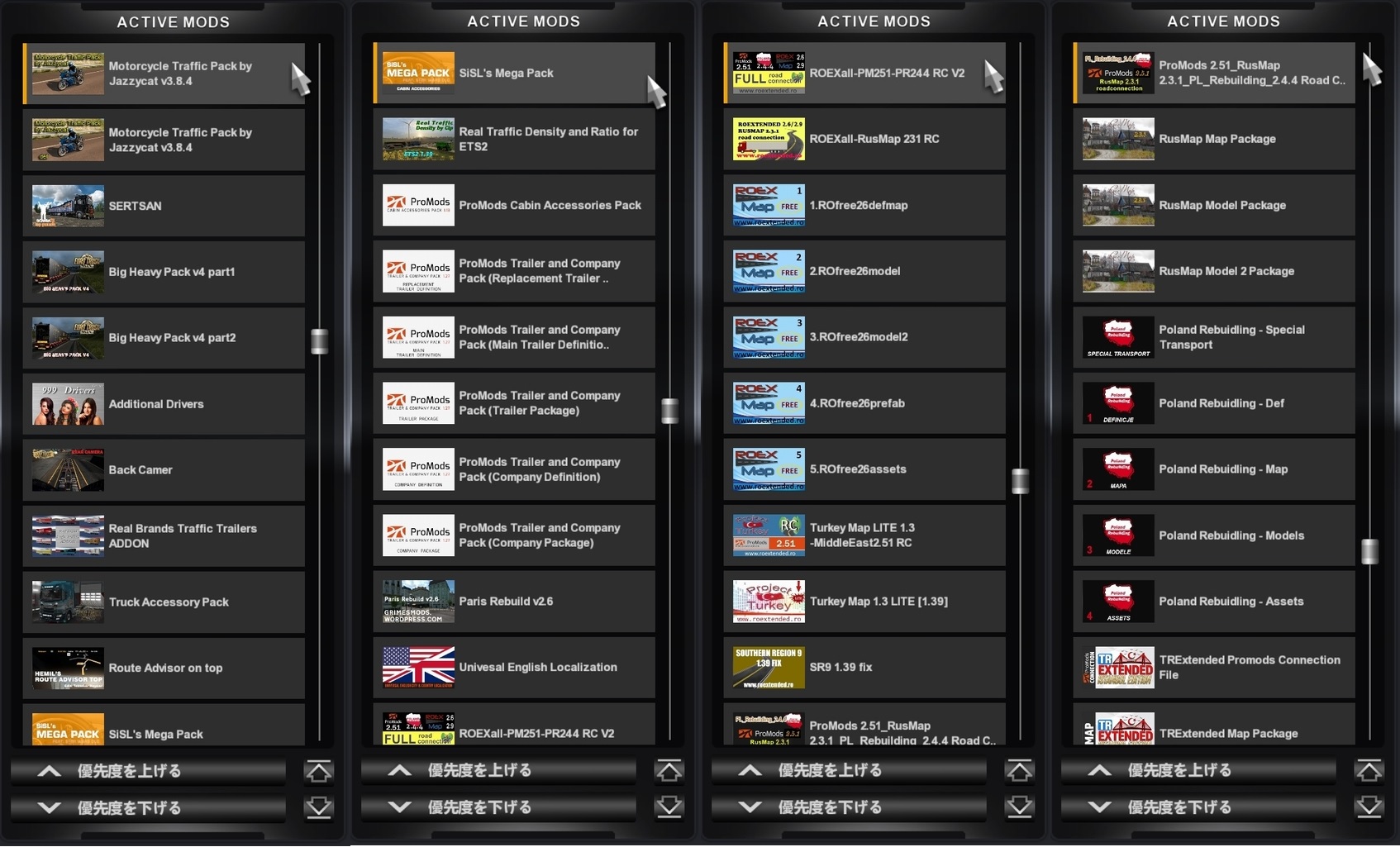
Task: Click the RusMap Map Package thumbnail
Action: coord(1118,139)
